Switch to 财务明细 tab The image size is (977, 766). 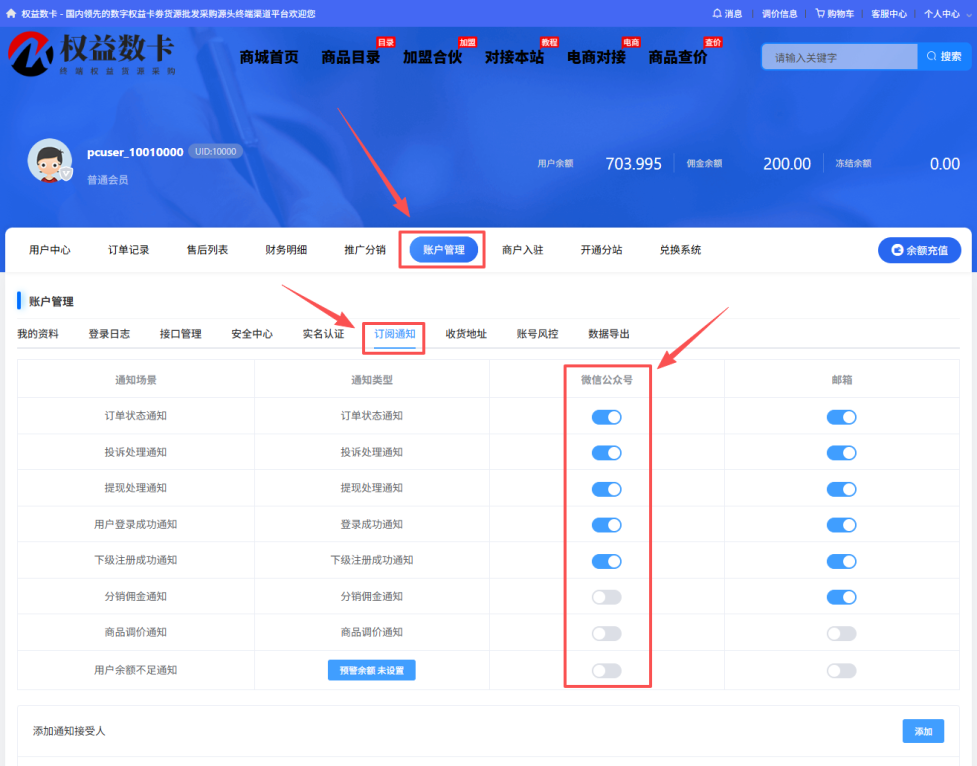click(286, 250)
